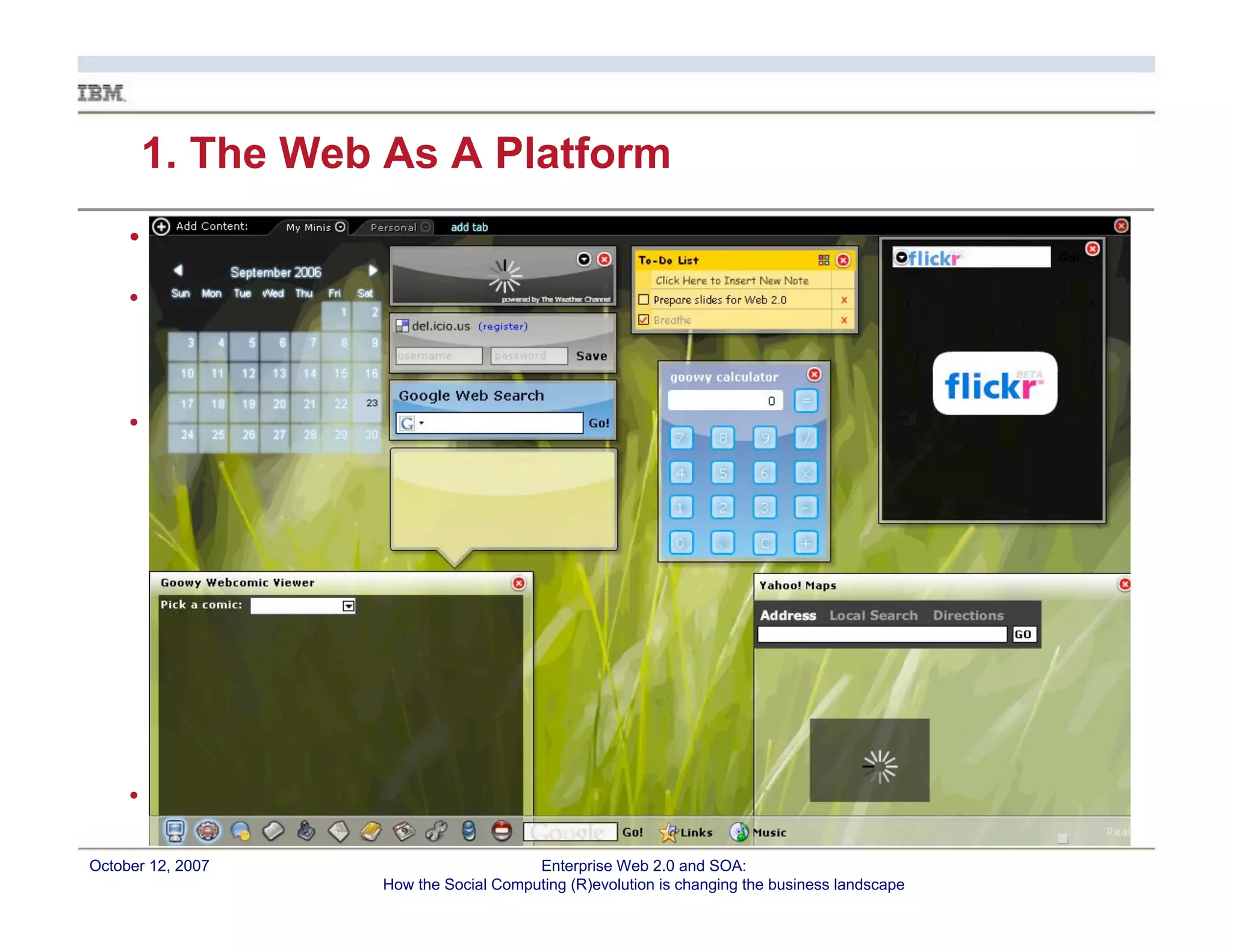The width and height of the screenshot is (1233, 952).
Task: Click Go! next to dock Google field
Action: pos(632,832)
